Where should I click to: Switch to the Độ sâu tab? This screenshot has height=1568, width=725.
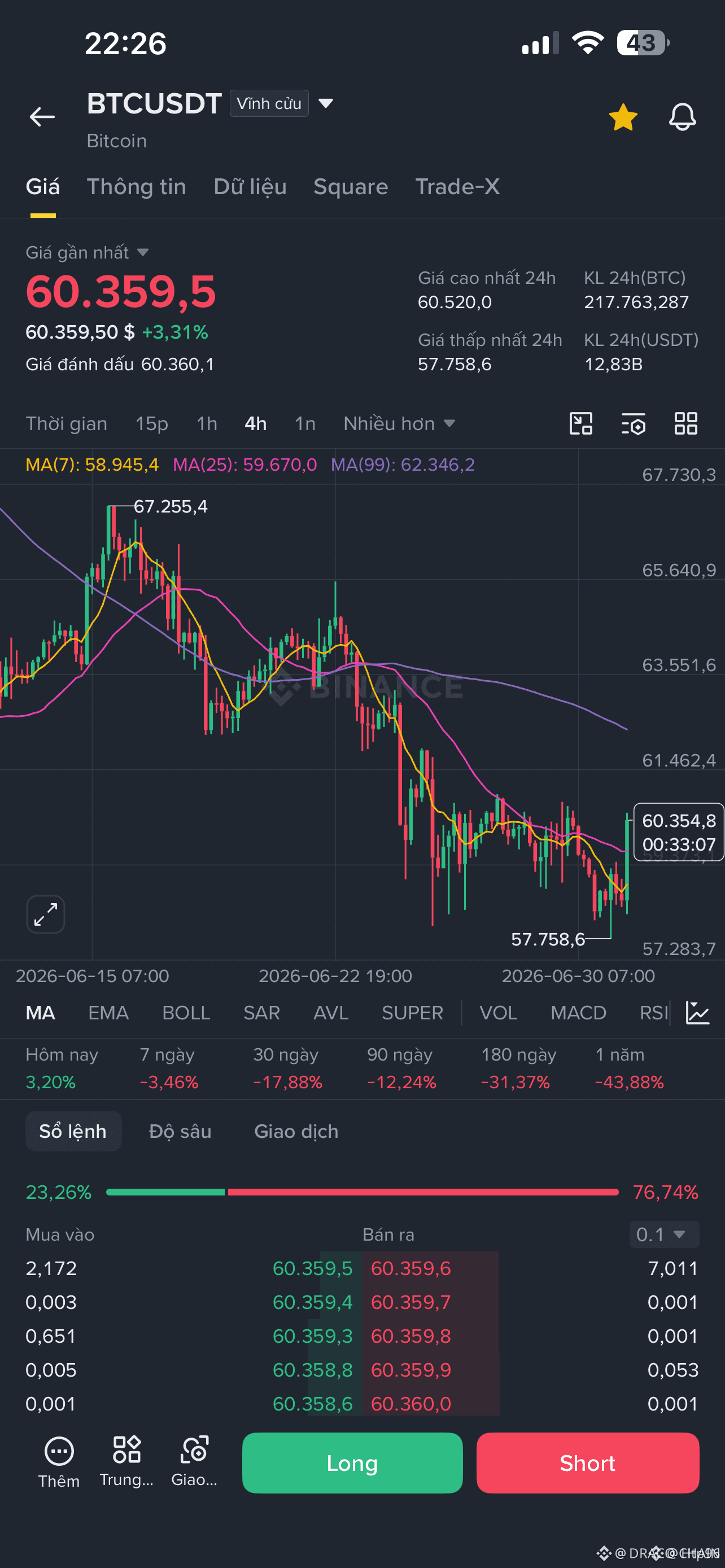coord(180,1131)
